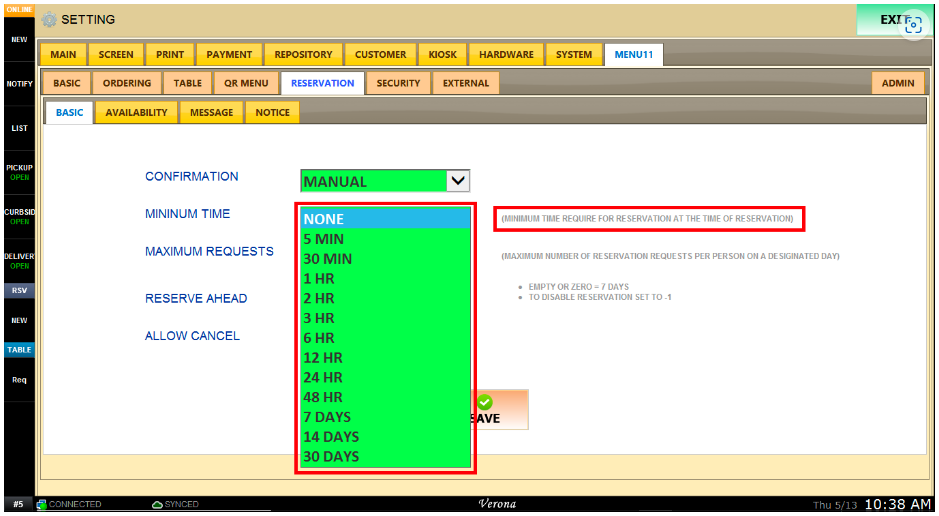Toggle CURBSIDE open status in sidebar

pos(19,216)
